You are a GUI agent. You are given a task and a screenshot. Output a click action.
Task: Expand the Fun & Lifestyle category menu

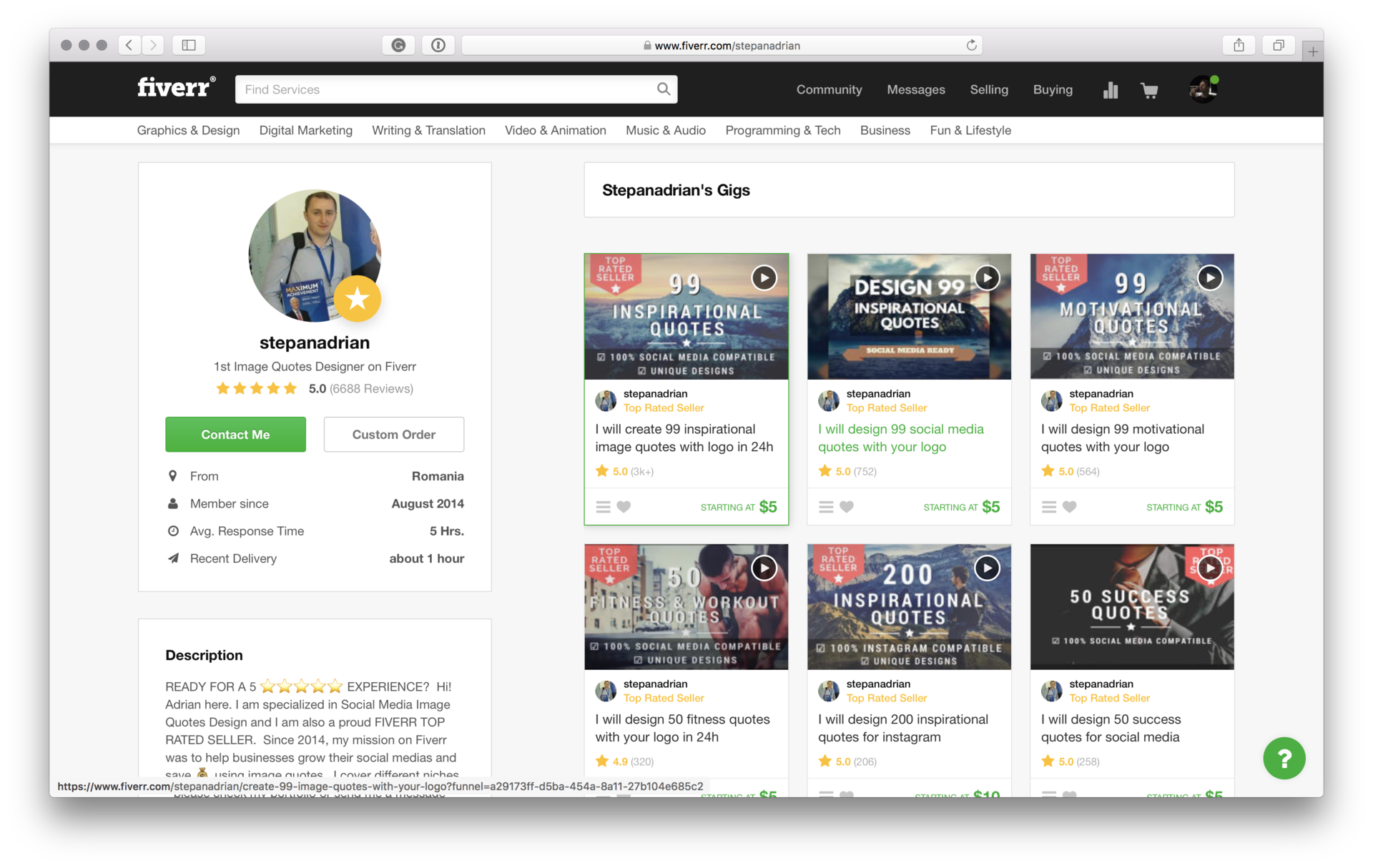coord(970,130)
